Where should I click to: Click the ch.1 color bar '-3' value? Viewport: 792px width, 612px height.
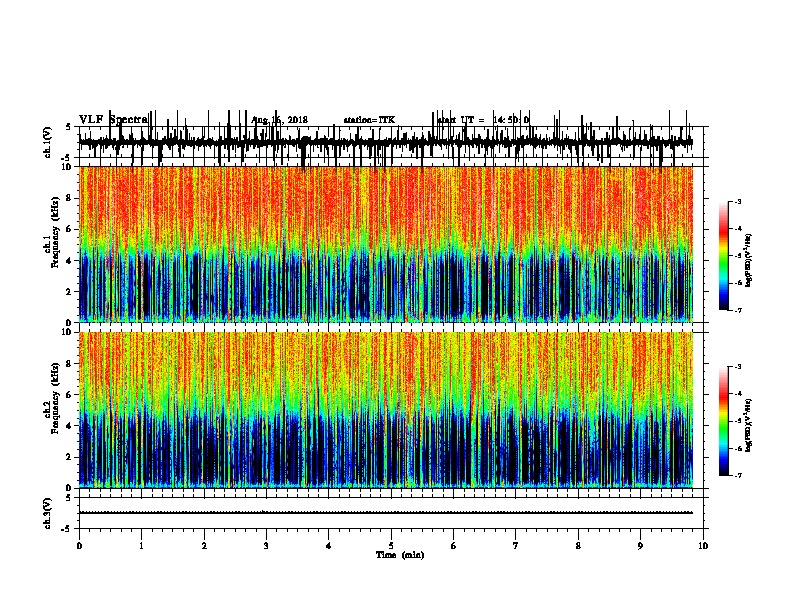point(737,201)
